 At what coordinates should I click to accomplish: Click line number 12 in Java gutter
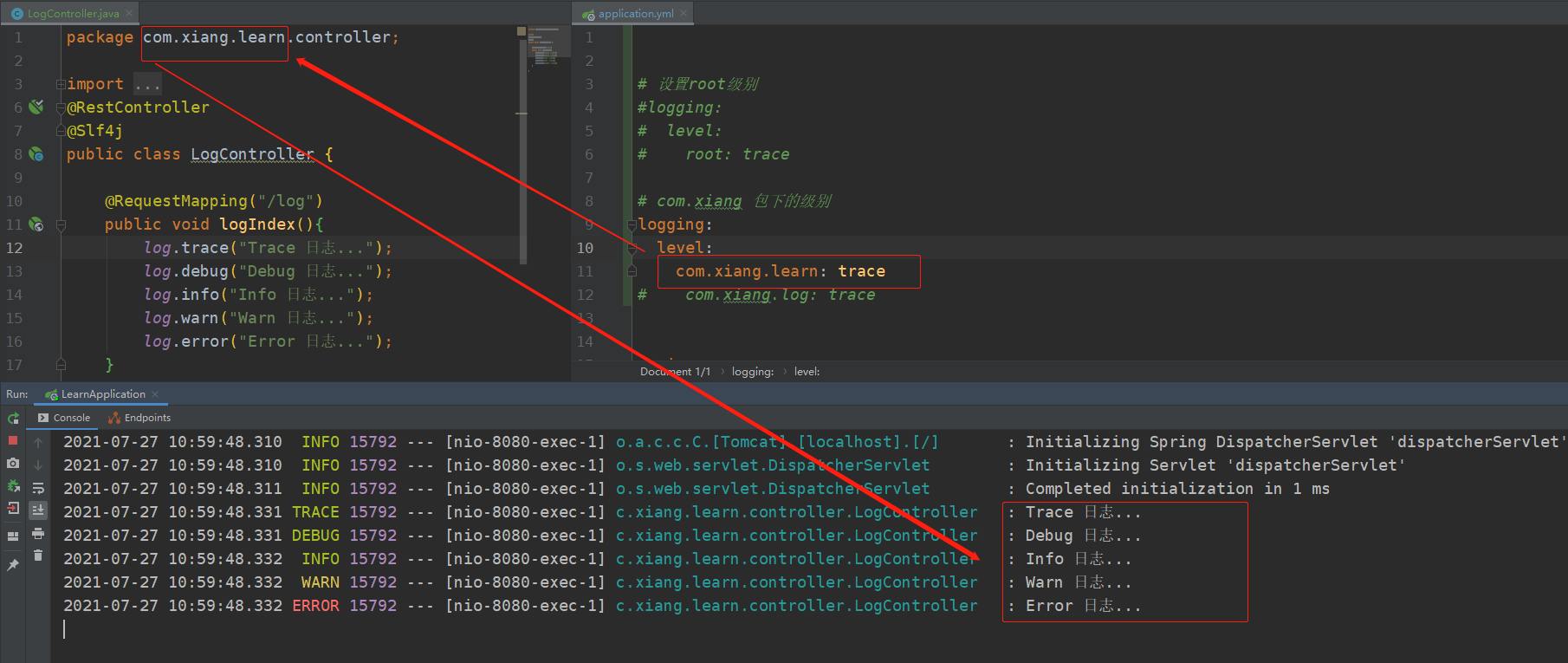15,248
